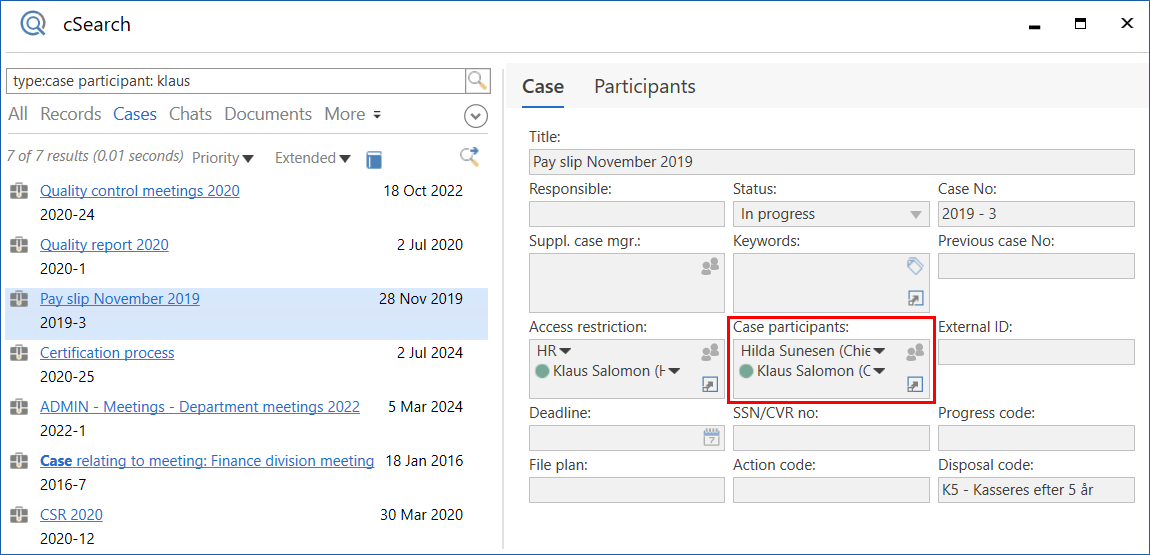The width and height of the screenshot is (1150, 555).
Task: Click expand arrow icon in Keywords field
Action: 914,298
